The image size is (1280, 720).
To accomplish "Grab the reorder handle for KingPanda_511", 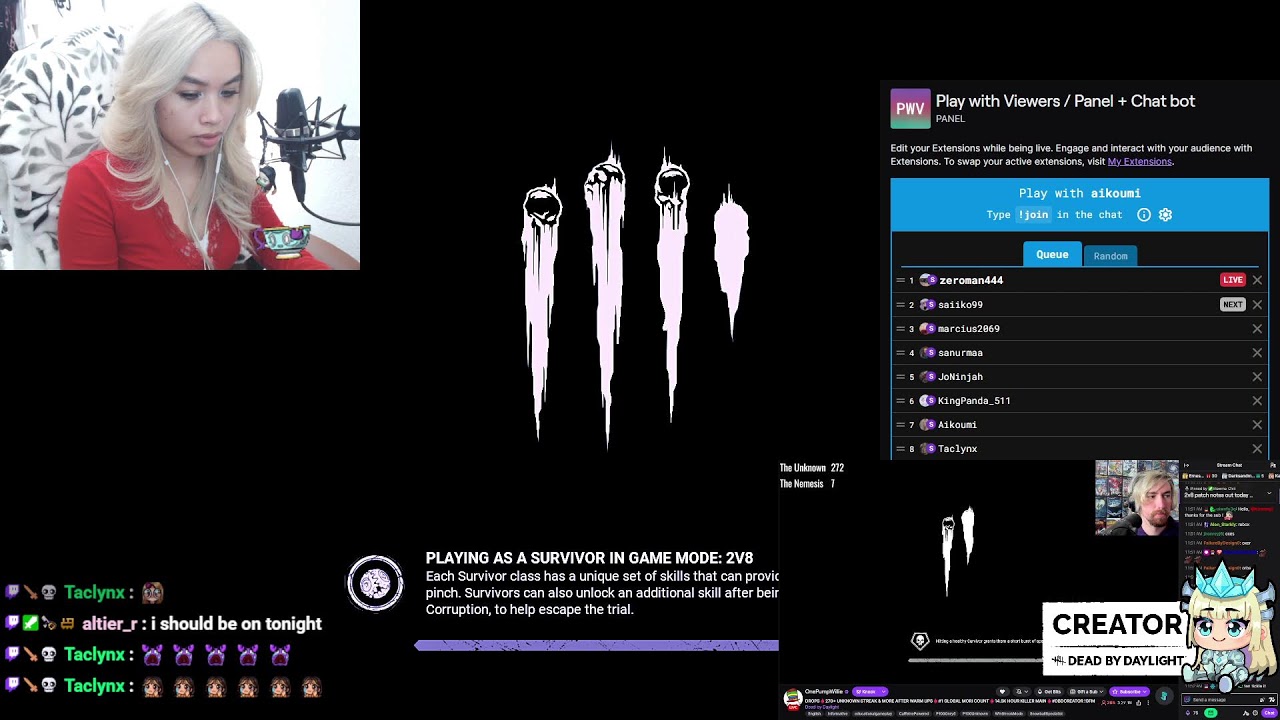I will point(900,400).
